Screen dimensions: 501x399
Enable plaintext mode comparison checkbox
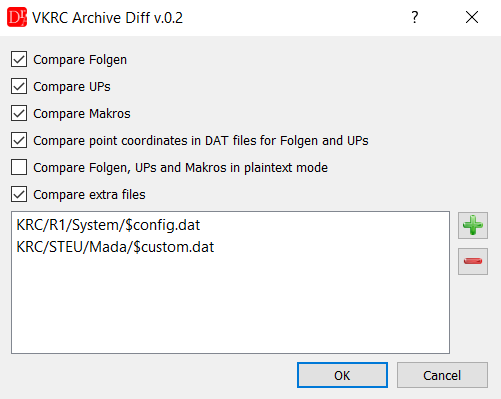[19, 167]
